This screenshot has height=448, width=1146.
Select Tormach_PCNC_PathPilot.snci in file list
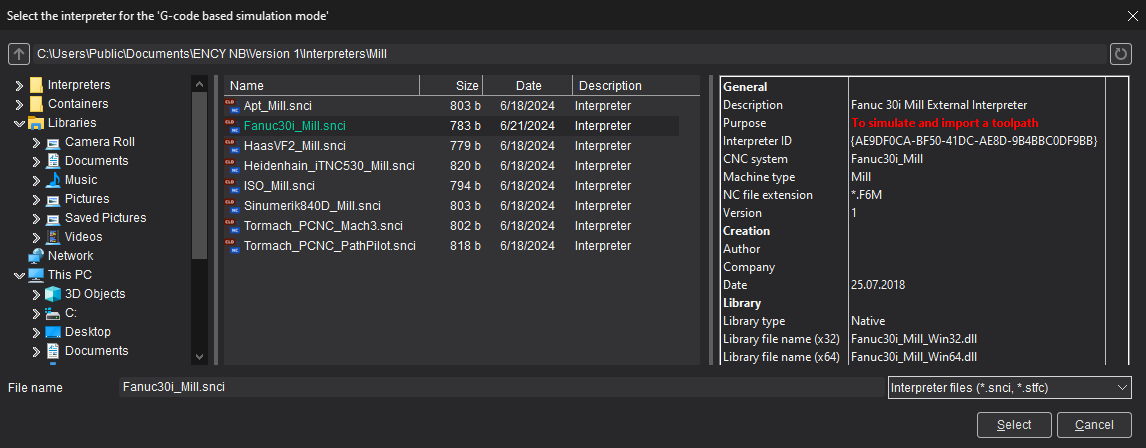coord(329,246)
